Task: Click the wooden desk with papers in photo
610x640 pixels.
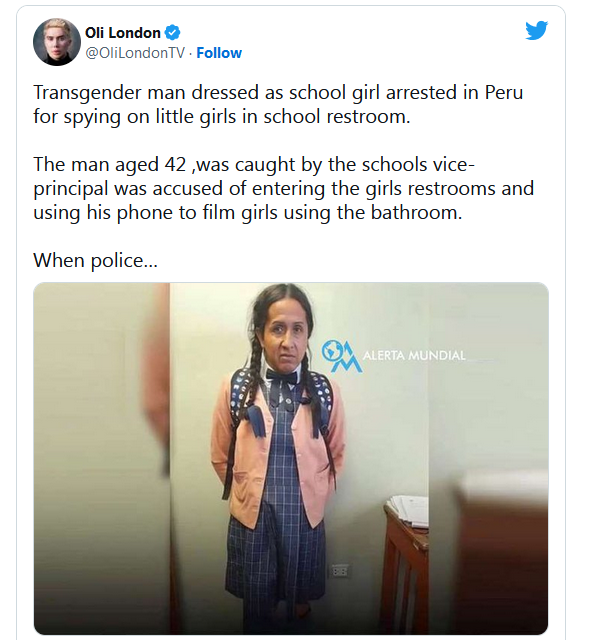Action: (x=406, y=563)
